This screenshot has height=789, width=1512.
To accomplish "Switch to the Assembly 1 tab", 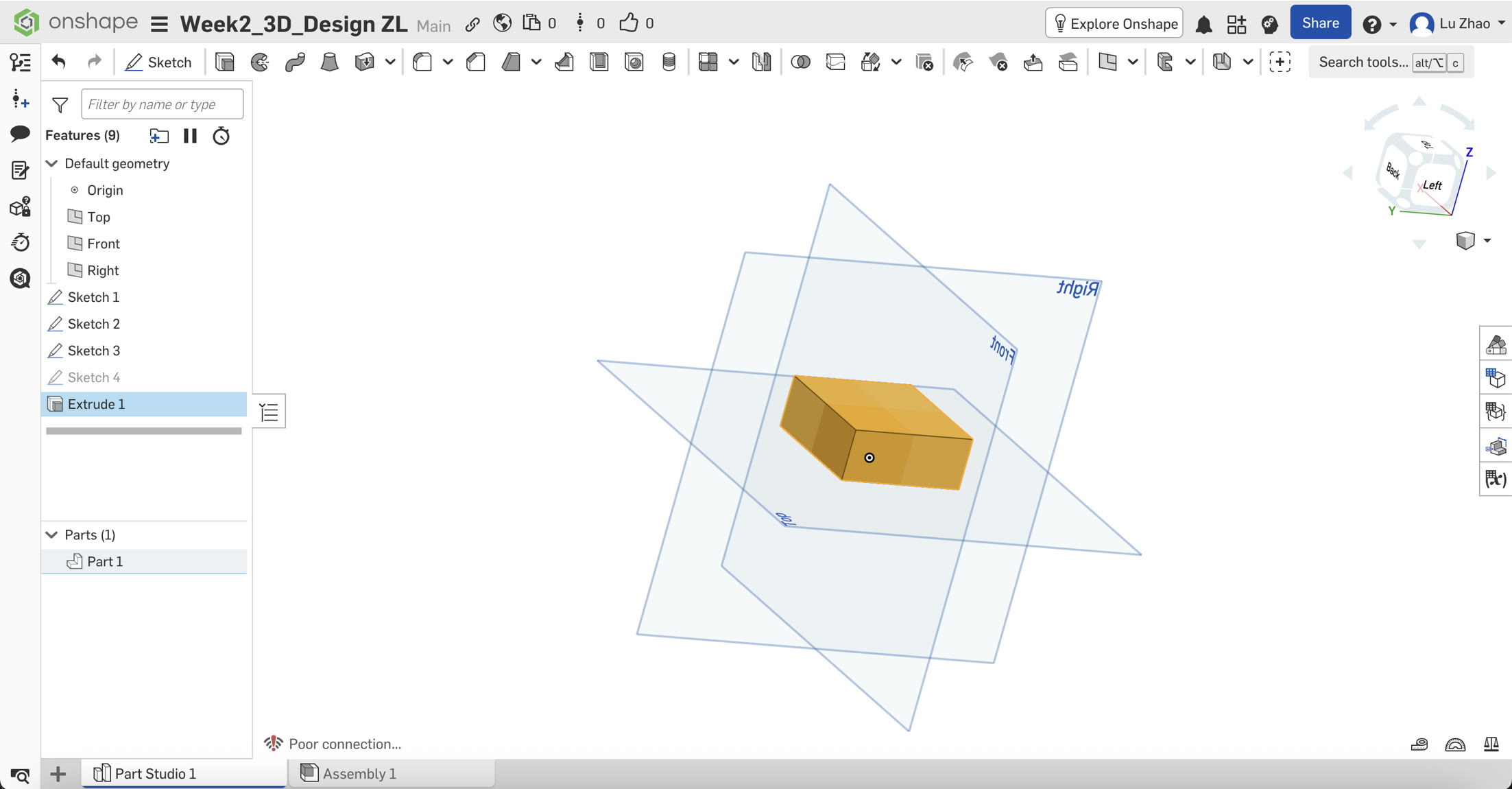I will coord(359,773).
